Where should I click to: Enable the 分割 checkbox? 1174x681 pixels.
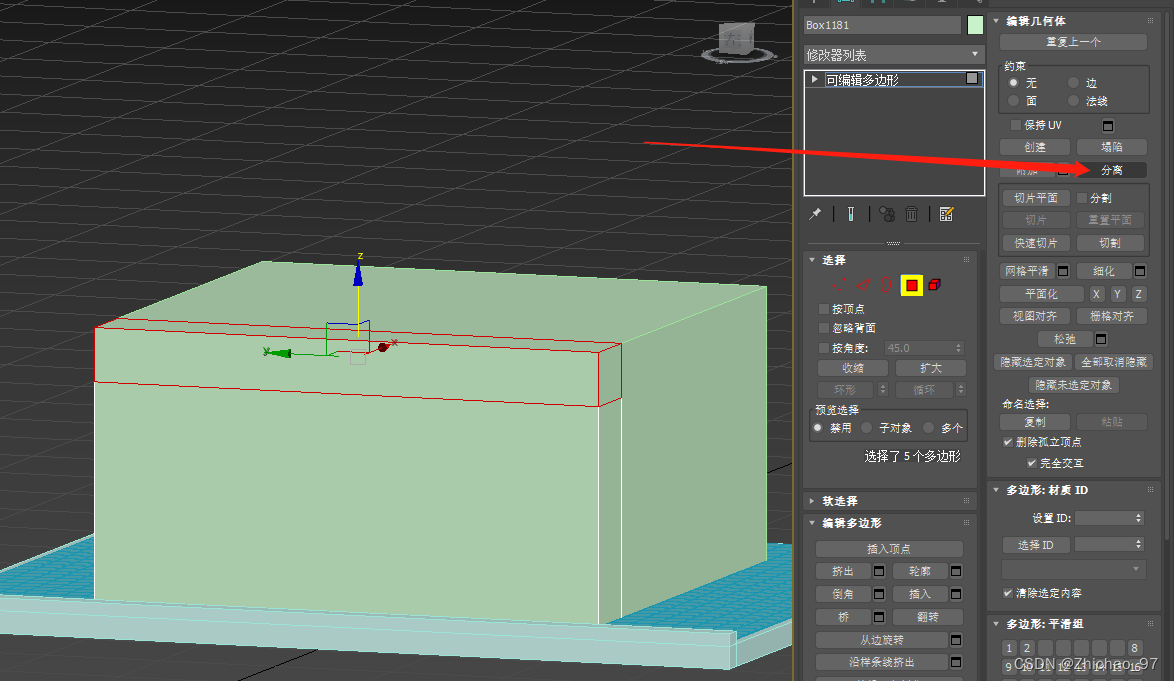coord(1082,198)
